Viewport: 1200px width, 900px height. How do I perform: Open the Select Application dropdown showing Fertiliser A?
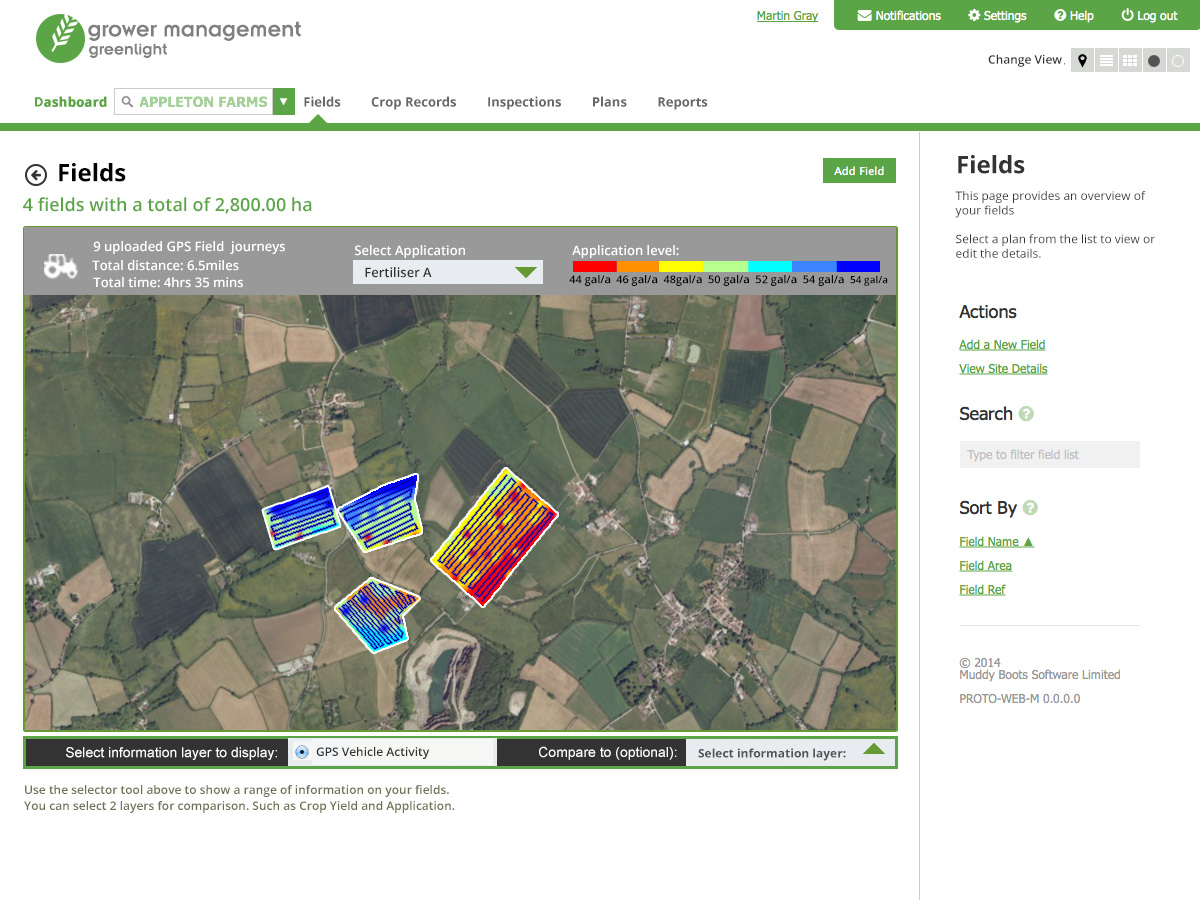[x=447, y=271]
